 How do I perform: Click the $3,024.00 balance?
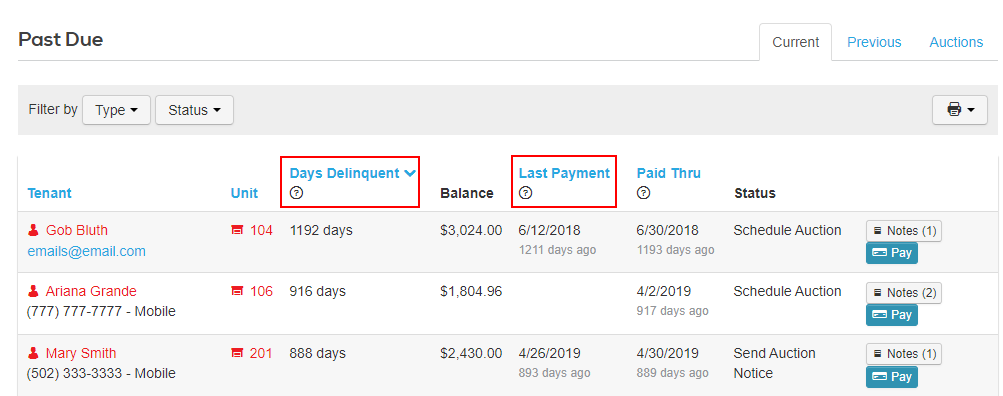(471, 230)
